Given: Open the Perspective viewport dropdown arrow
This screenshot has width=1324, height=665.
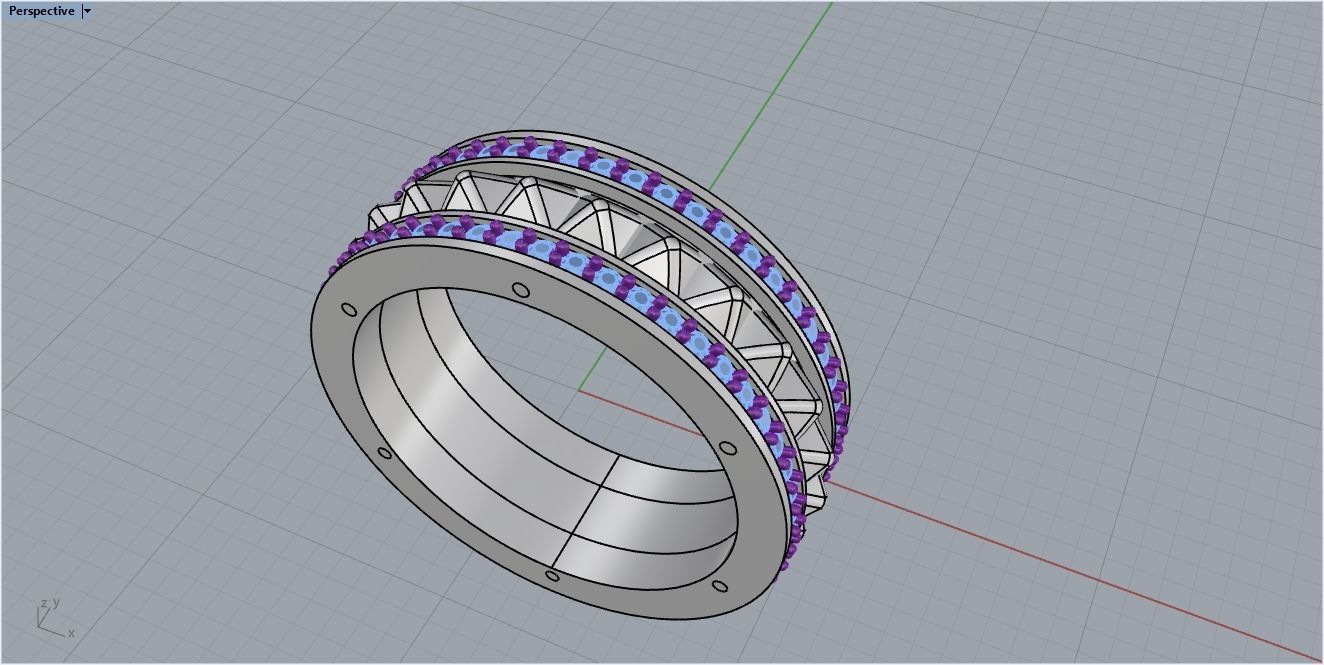Looking at the screenshot, I should click(x=88, y=11).
